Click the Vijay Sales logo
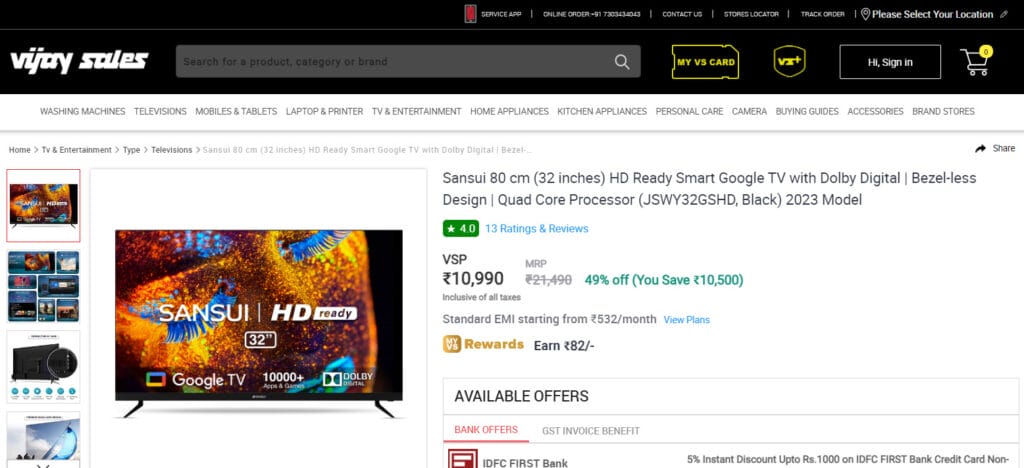1024x468 pixels. [x=79, y=61]
